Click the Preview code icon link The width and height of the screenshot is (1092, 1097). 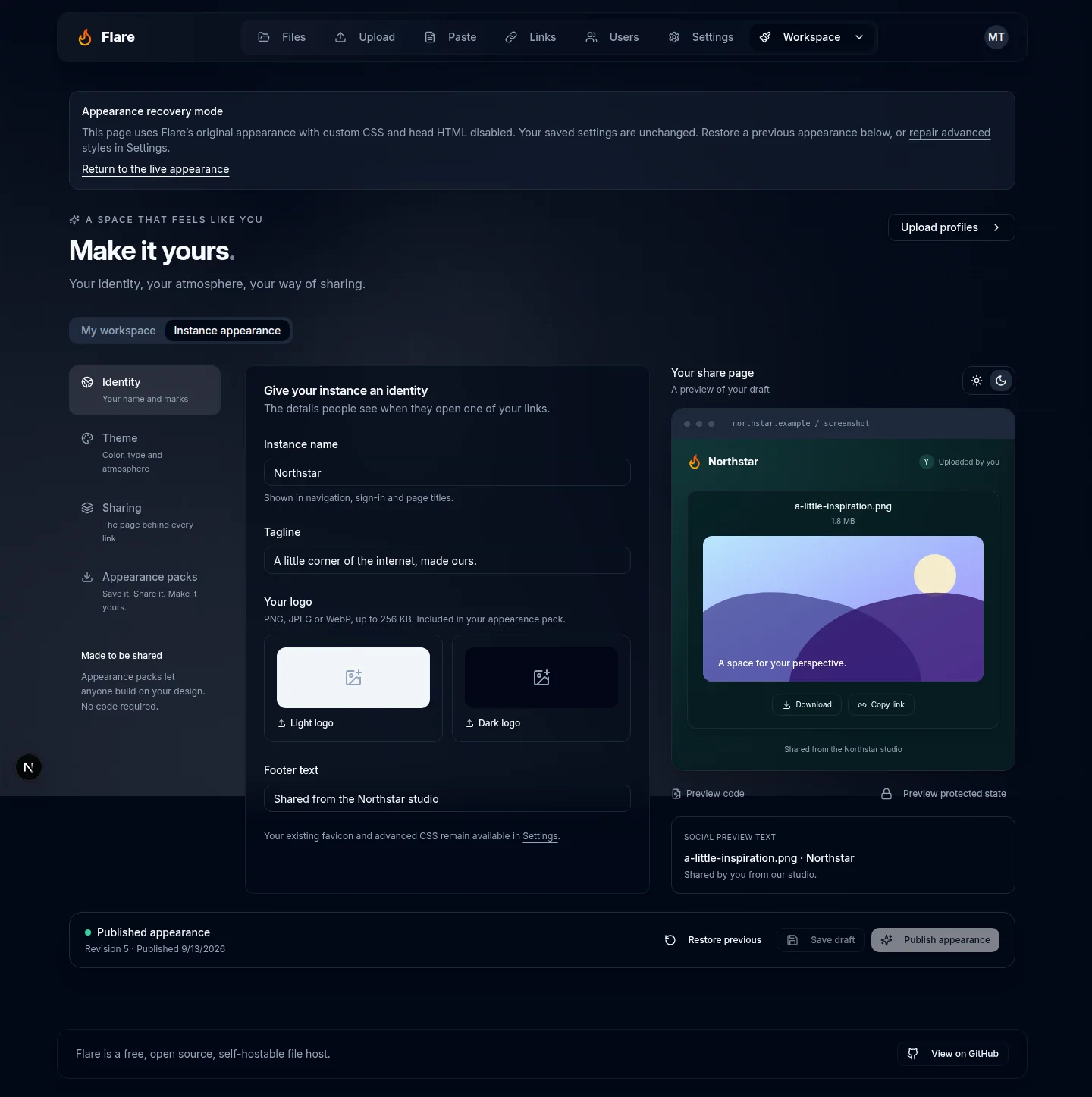[708, 794]
